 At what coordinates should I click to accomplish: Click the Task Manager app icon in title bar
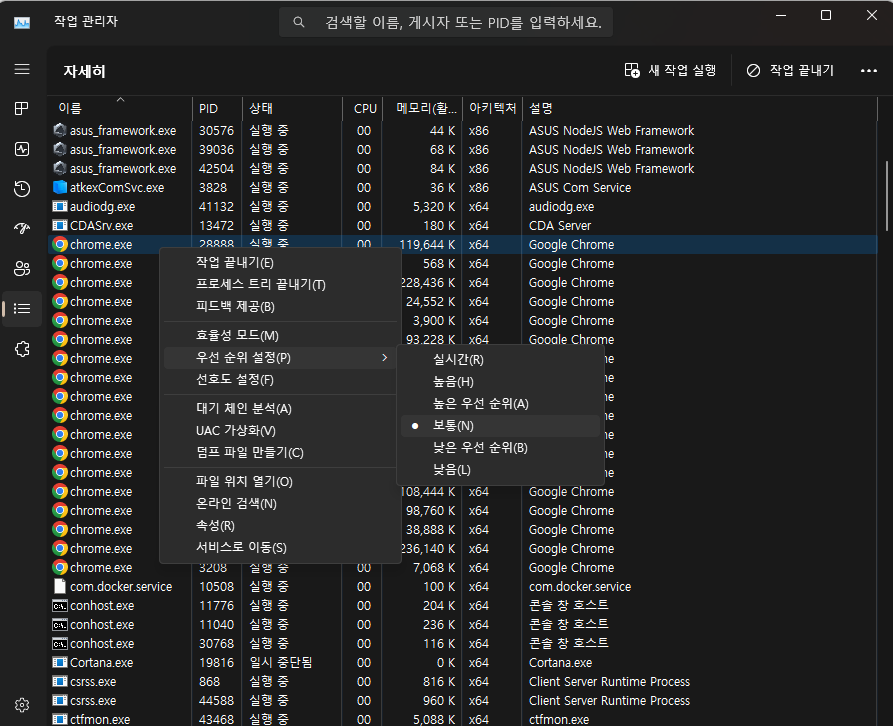point(22,23)
